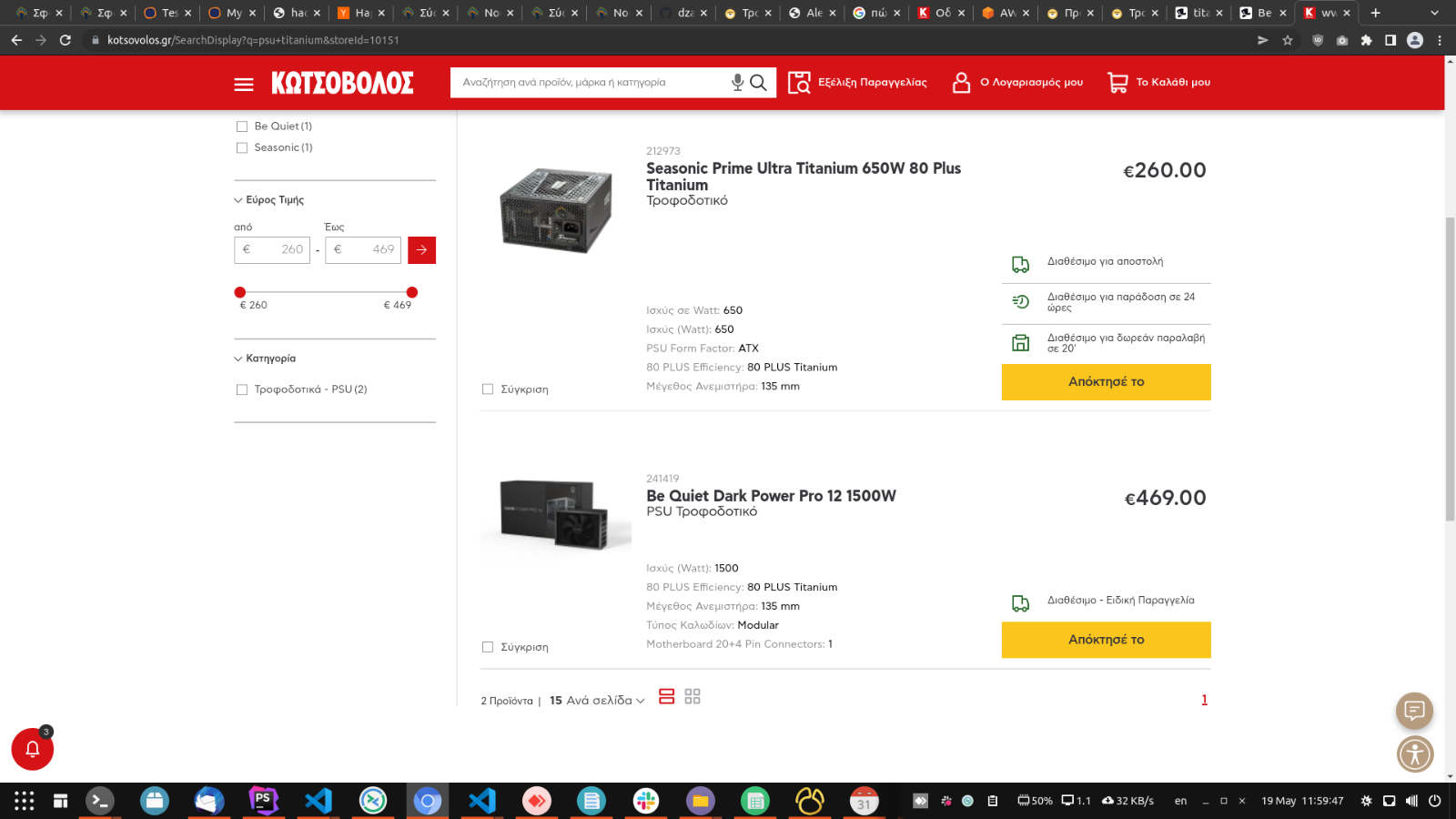1456x819 pixels.
Task: Click the store pickup icon for δωρεάν παραλαβή
Action: 1021,343
